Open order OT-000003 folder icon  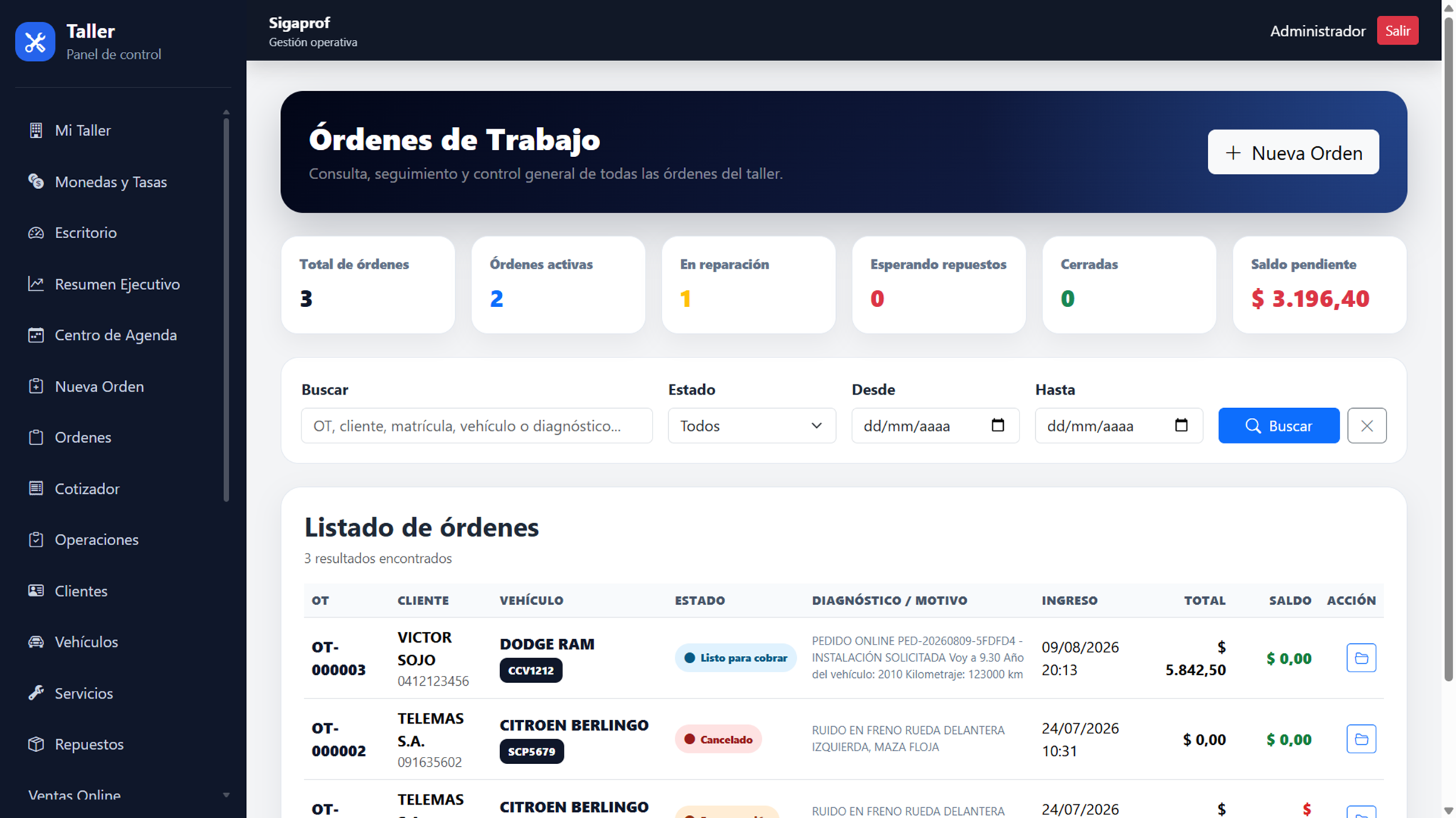1361,658
